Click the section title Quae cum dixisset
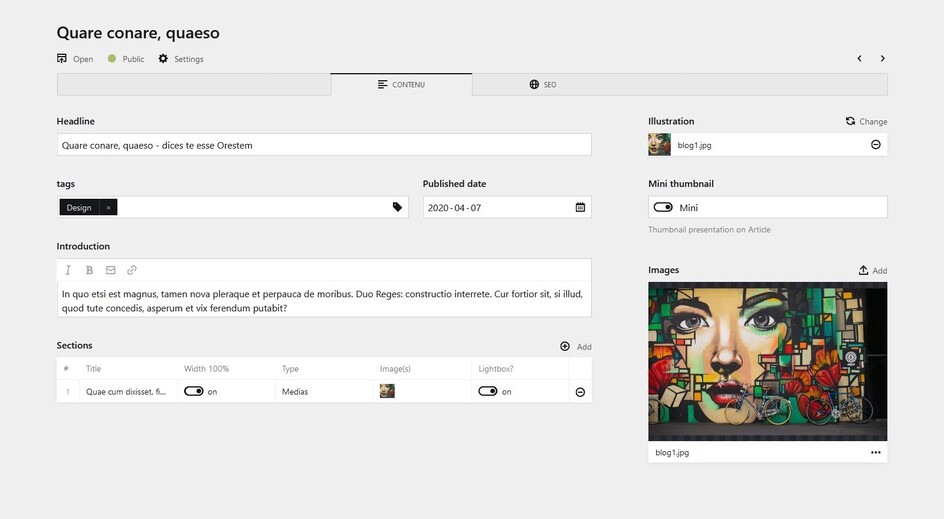This screenshot has height=519, width=944. click(126, 391)
